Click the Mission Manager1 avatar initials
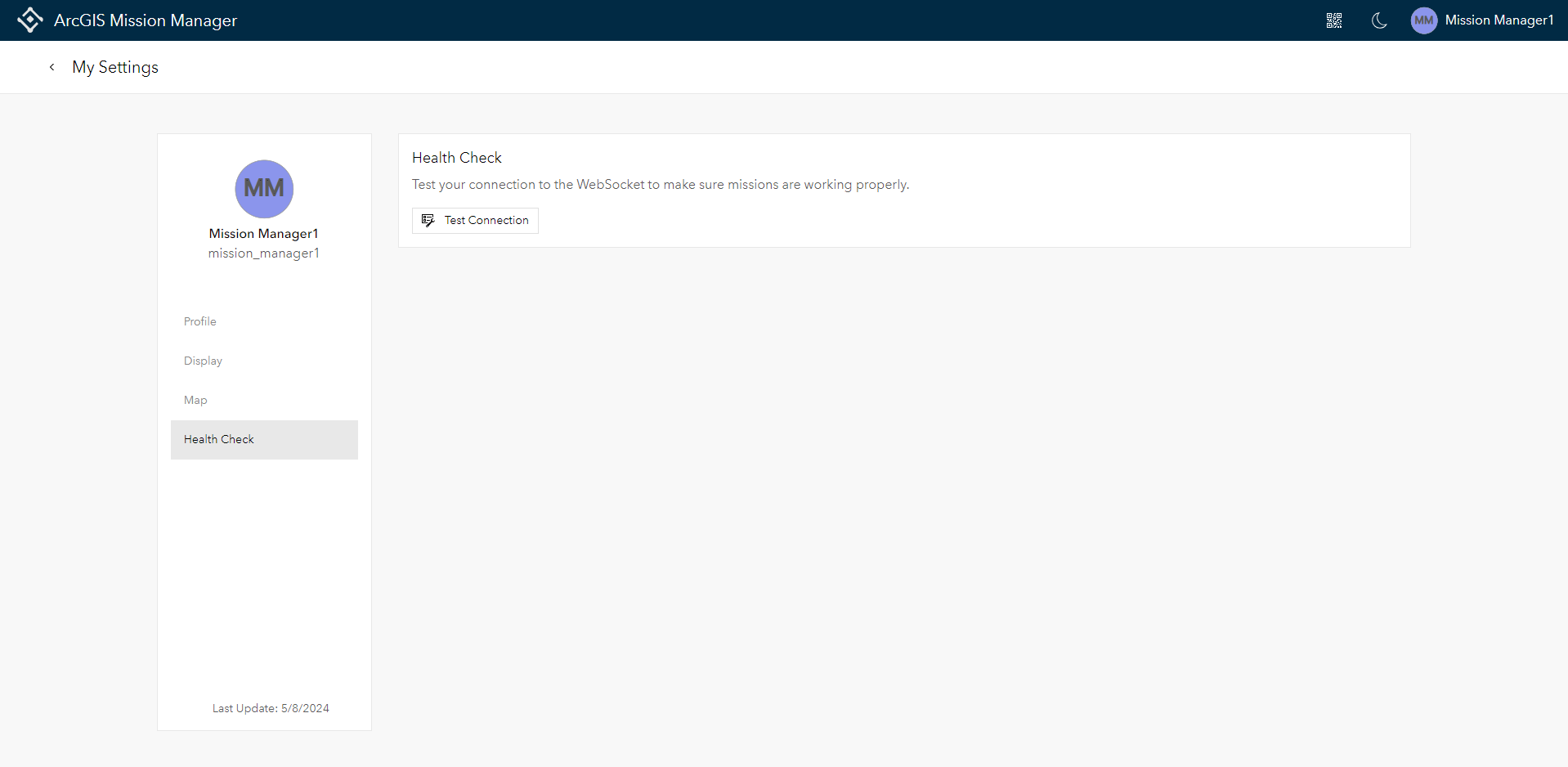1568x767 pixels. [x=1422, y=20]
